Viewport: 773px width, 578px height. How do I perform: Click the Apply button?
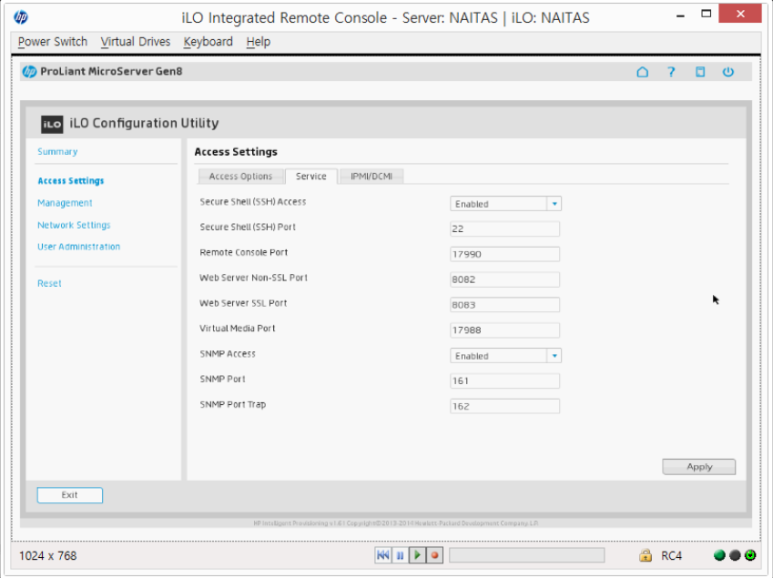pyautogui.click(x=699, y=467)
